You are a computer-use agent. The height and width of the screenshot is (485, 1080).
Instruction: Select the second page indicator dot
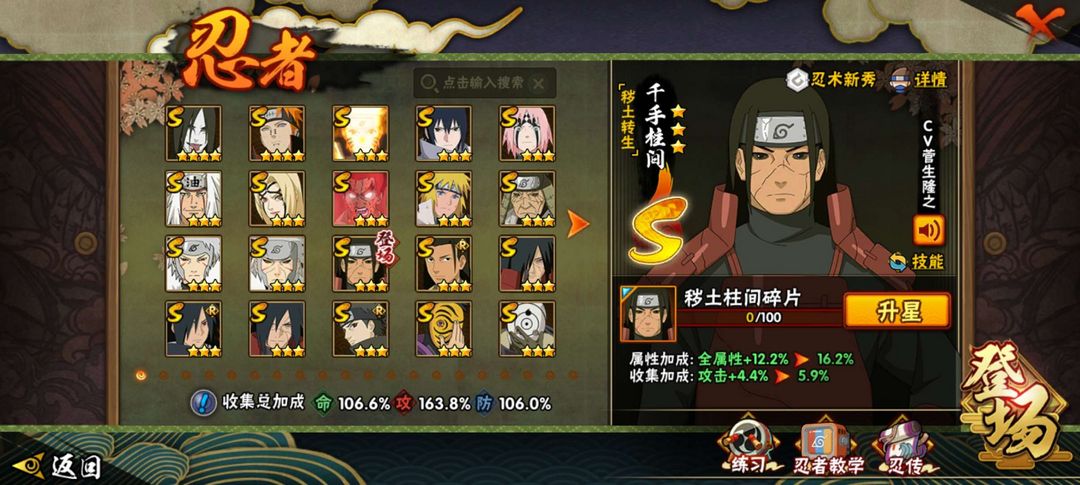click(164, 375)
